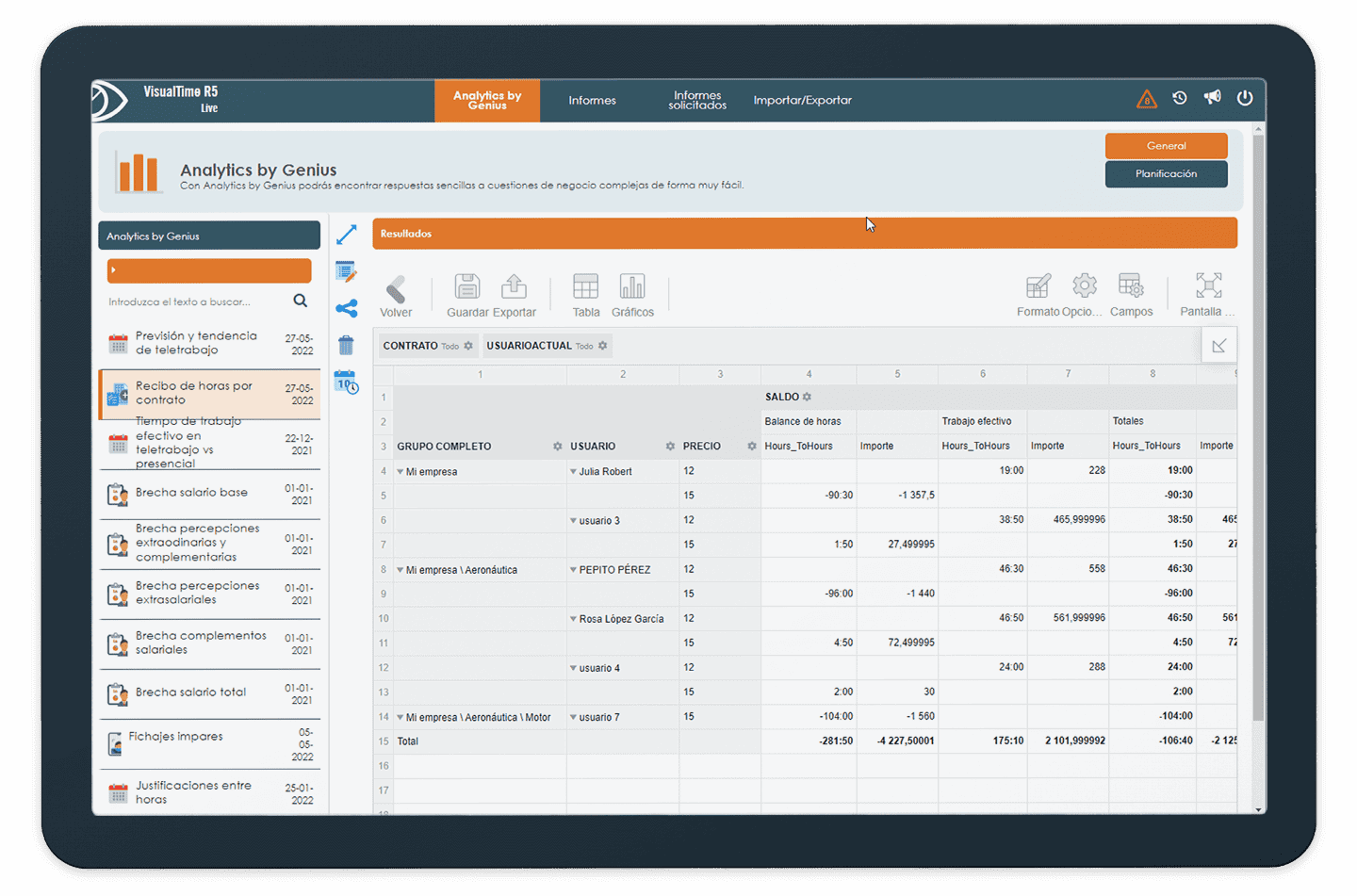This screenshot has height=896, width=1357.
Task: Open the warning alerts icon
Action: click(x=1146, y=99)
